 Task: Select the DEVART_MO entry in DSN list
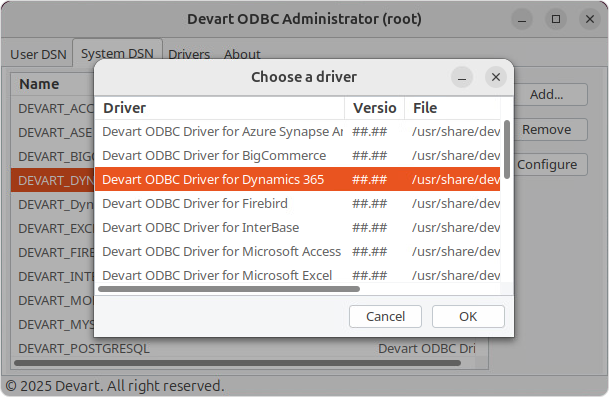pos(53,301)
